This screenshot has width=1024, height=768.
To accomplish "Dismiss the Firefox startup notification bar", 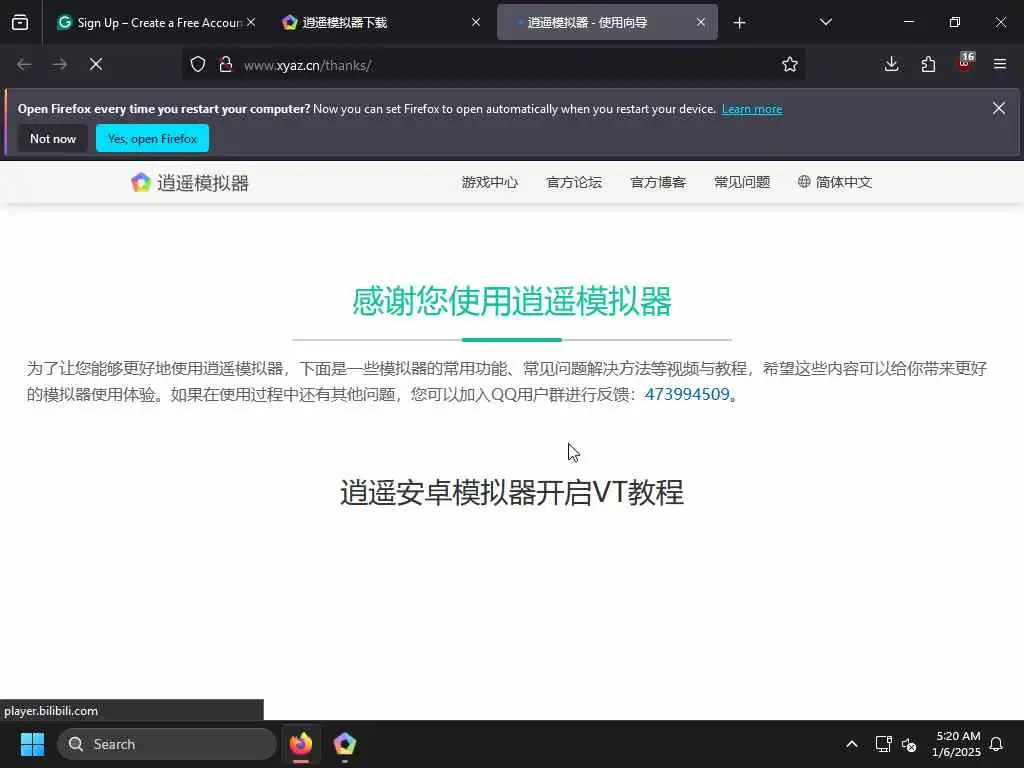I will pyautogui.click(x=999, y=108).
